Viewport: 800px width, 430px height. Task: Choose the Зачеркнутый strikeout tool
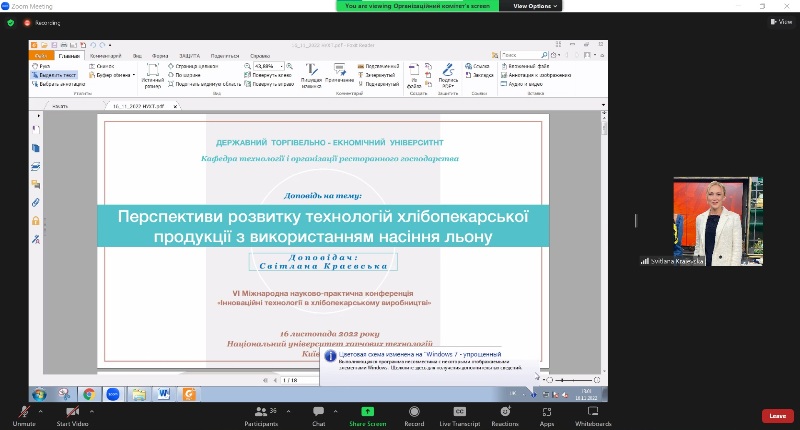pyautogui.click(x=377, y=75)
